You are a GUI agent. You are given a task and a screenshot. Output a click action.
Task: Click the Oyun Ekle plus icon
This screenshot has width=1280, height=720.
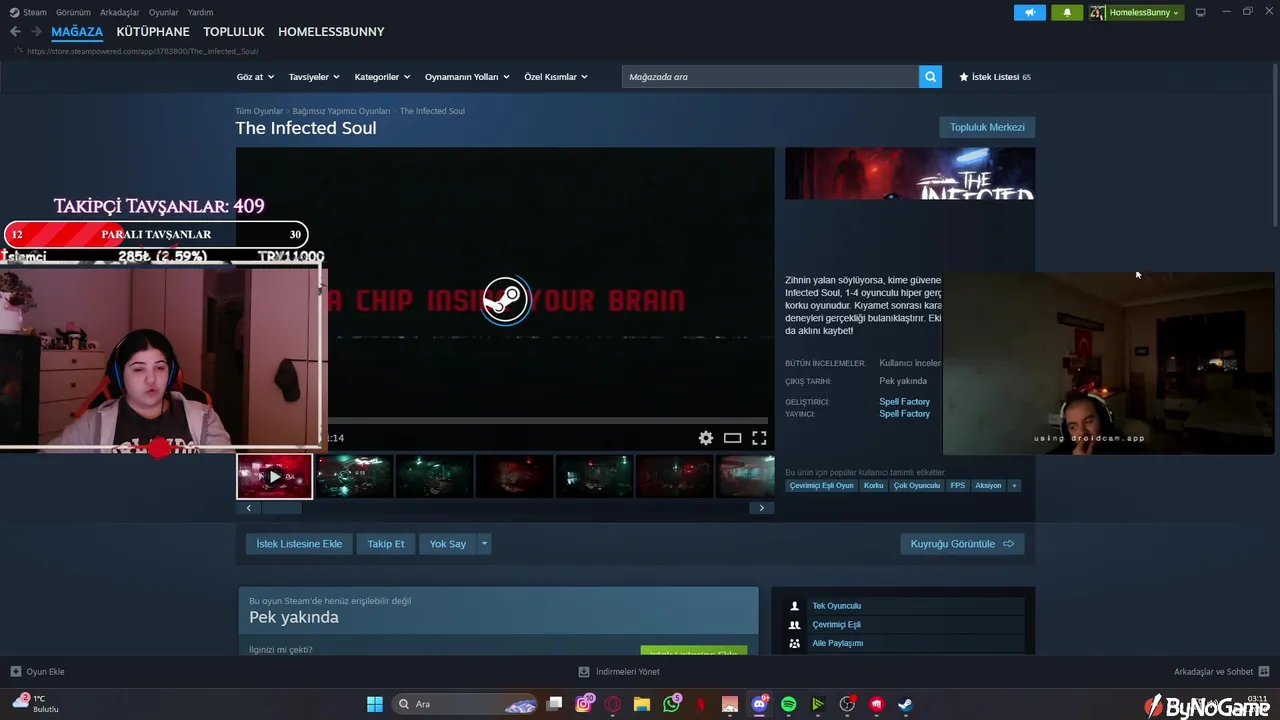[16, 672]
